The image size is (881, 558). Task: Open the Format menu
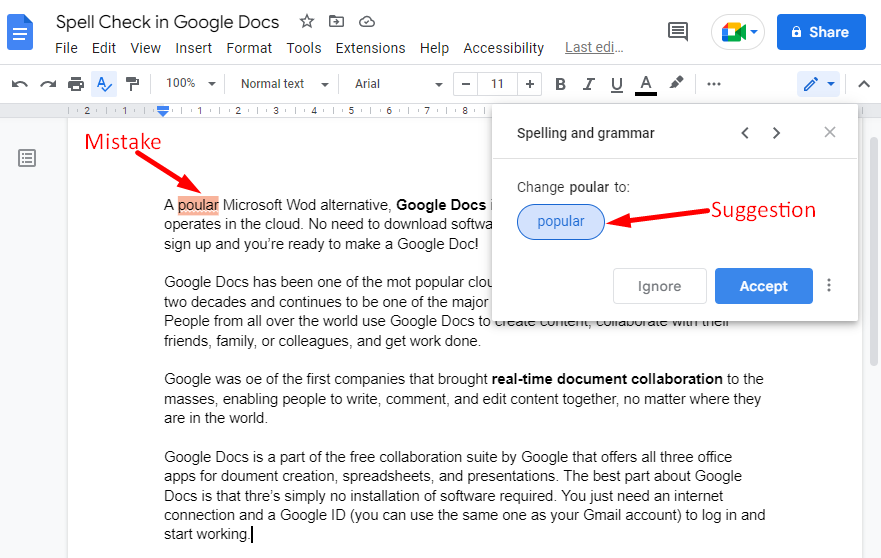pos(249,48)
